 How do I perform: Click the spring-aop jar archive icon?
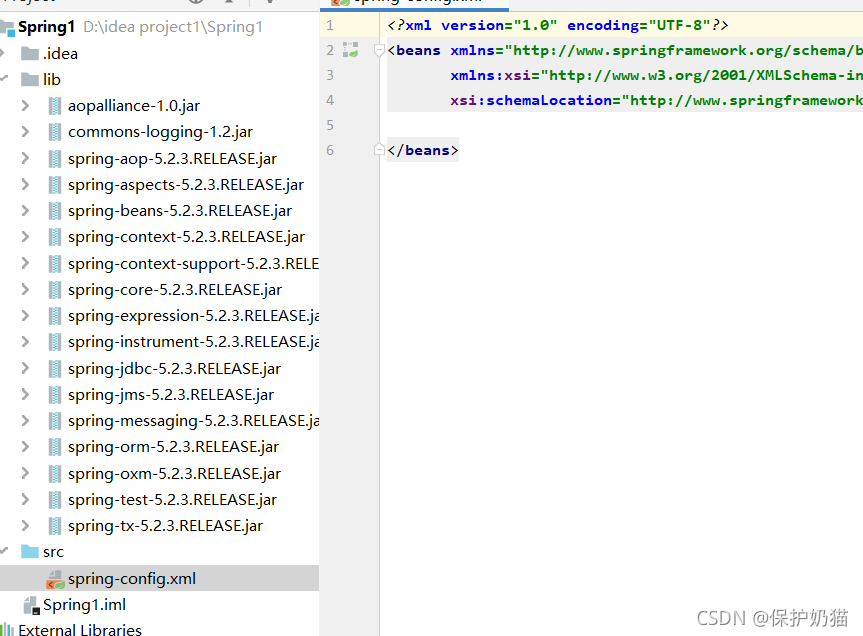pos(54,158)
